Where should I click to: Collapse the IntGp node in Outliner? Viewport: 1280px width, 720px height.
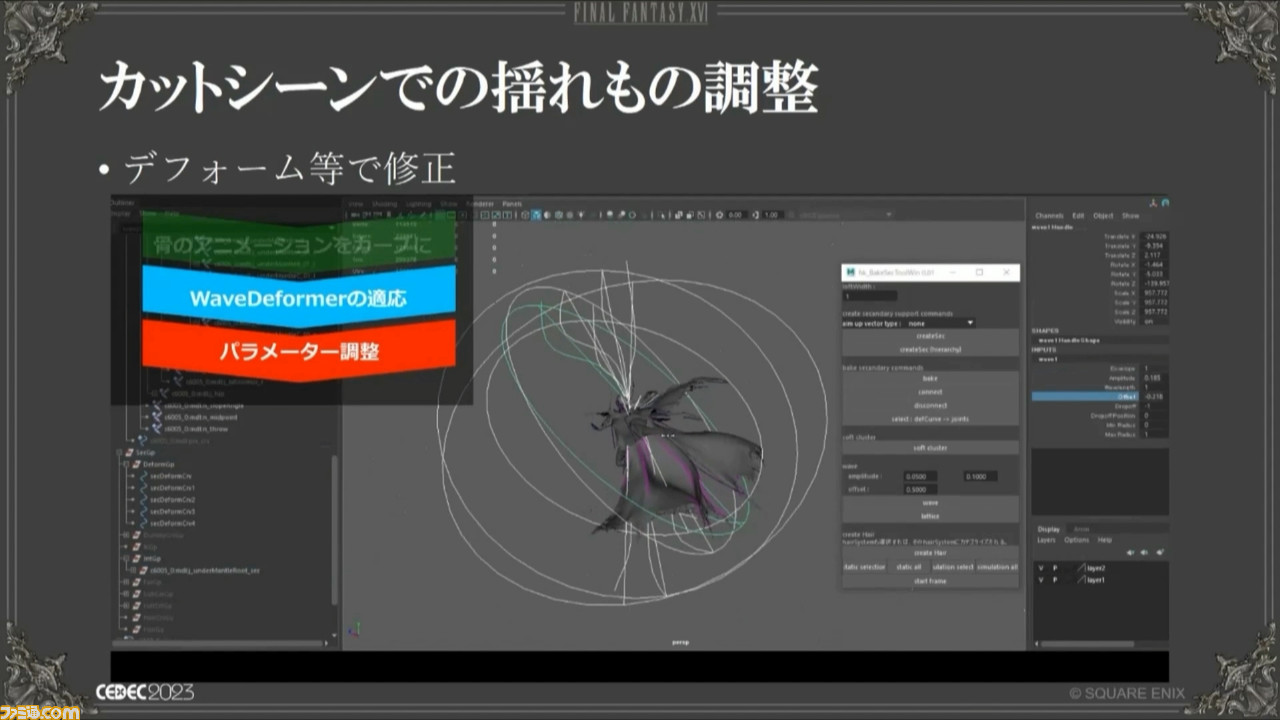[x=125, y=558]
